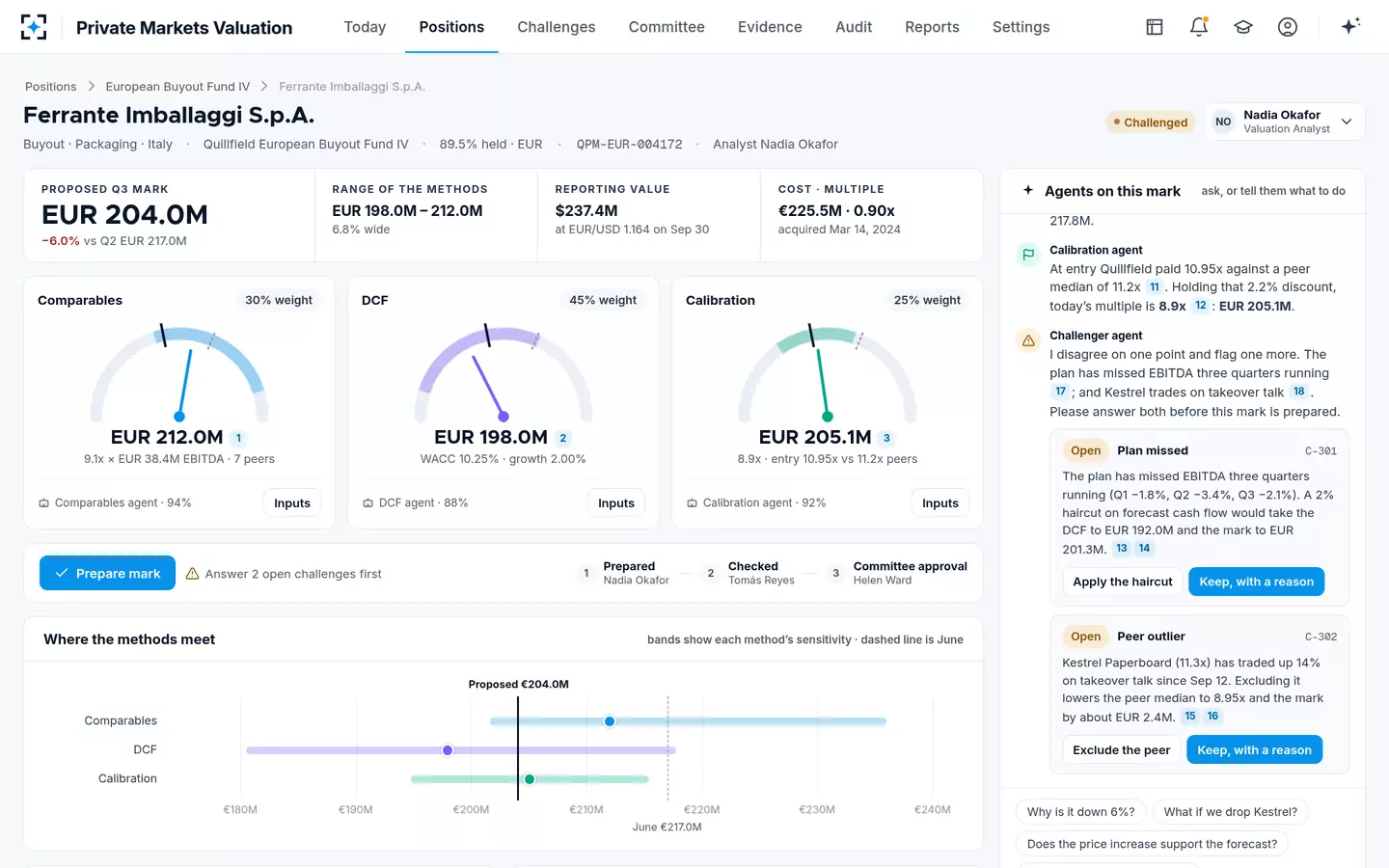This screenshot has height=868, width=1389.
Task: Click the sparkle icon beside Agents on this mark
Action: click(x=1028, y=191)
